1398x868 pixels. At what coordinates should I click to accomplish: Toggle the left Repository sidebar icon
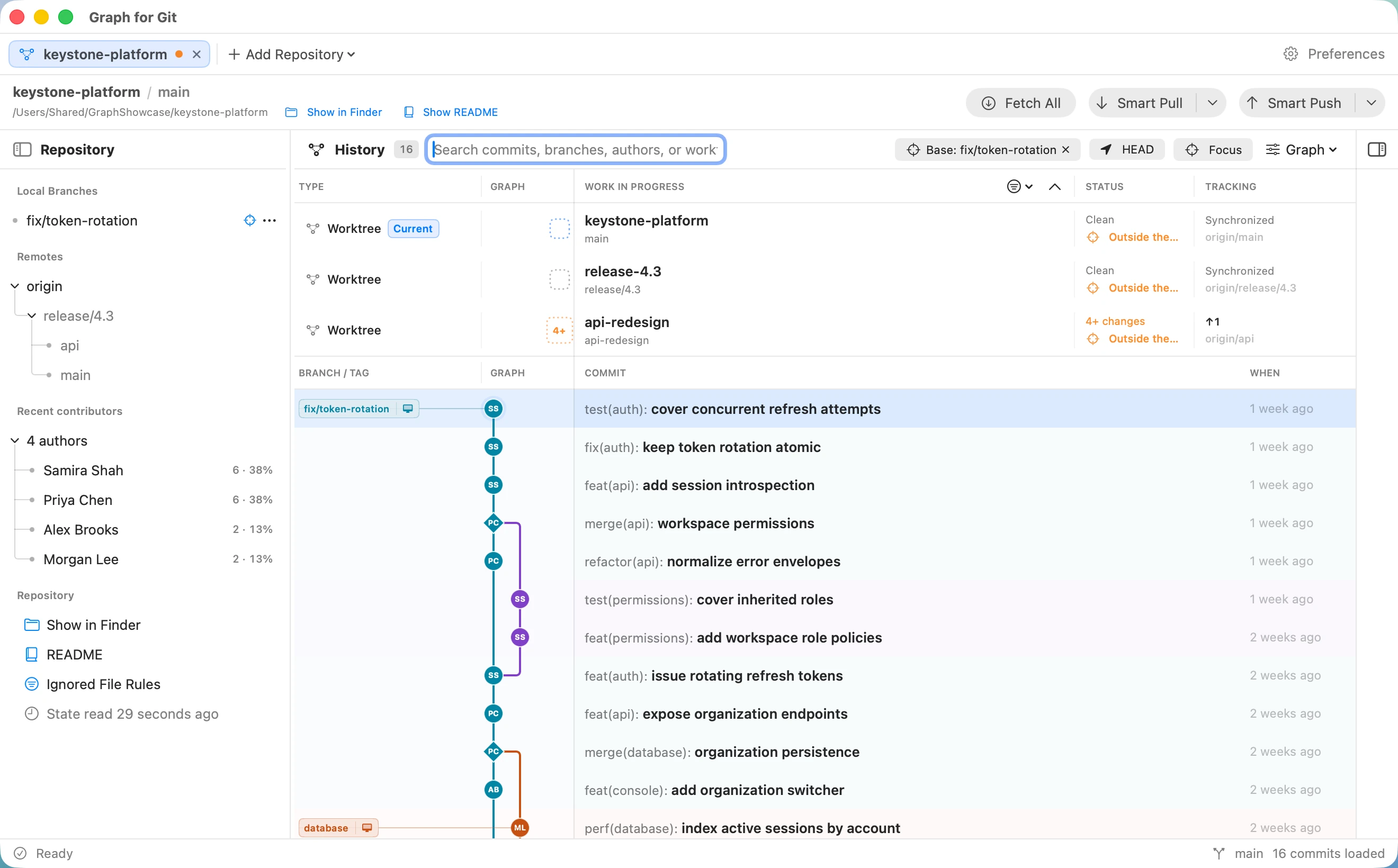[x=22, y=150]
